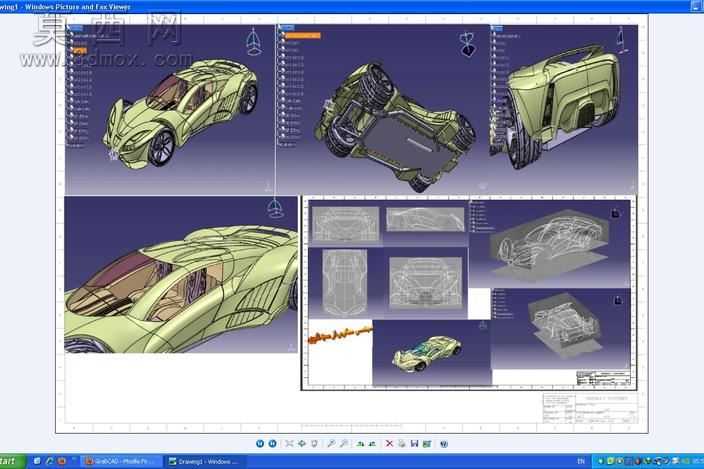704x469 pixels.
Task: Go to the previous image
Action: 260,444
